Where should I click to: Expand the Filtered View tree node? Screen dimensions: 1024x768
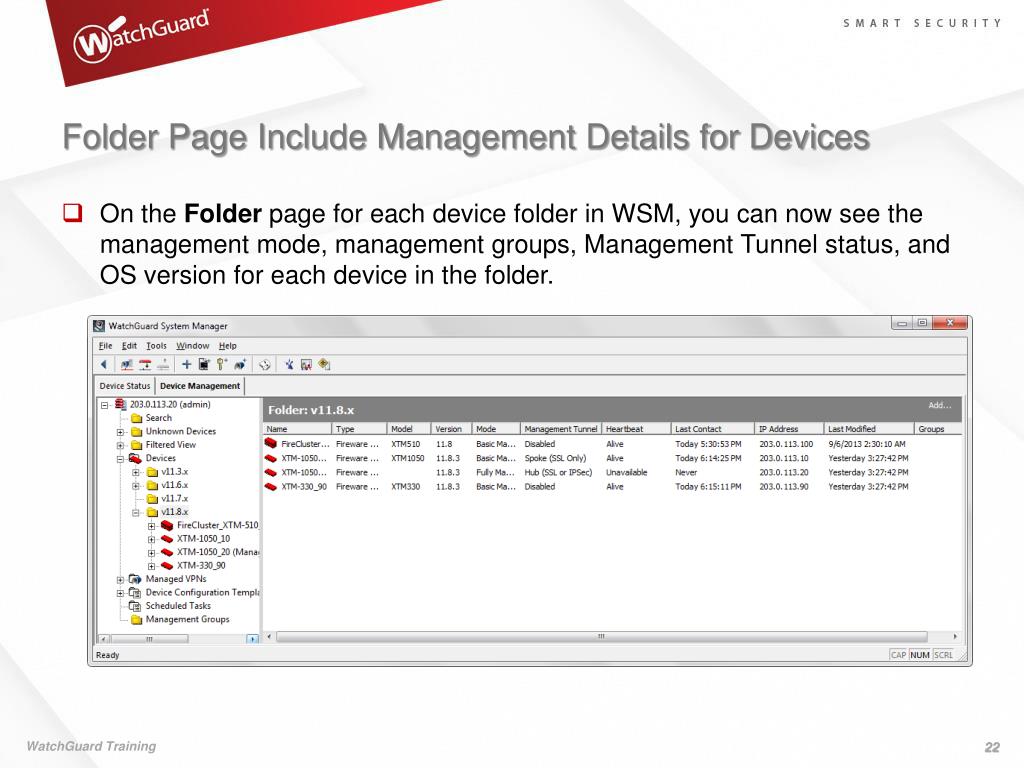tap(120, 445)
